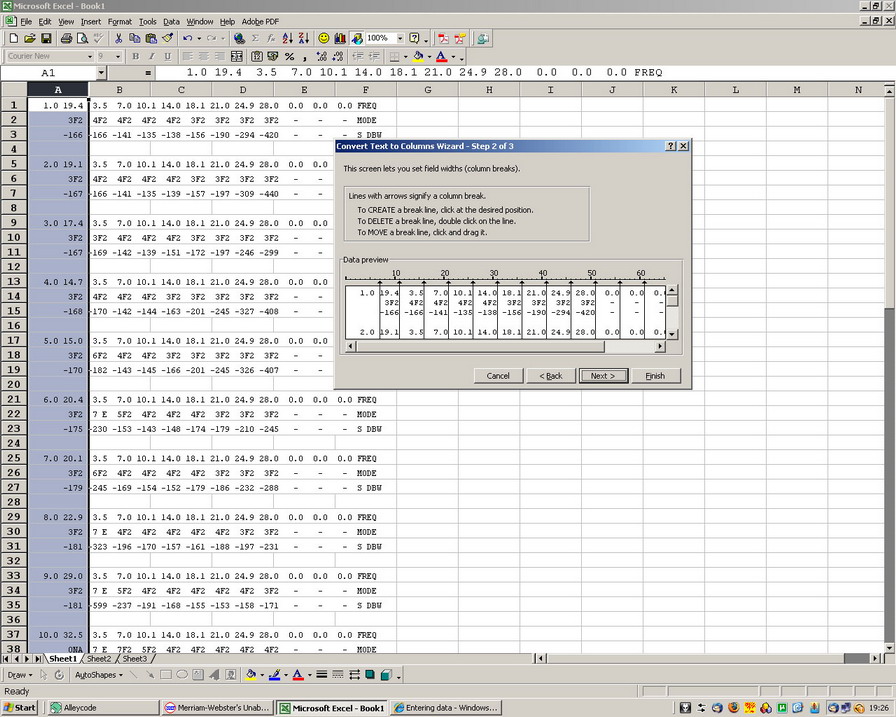Viewport: 896px width, 717px height.
Task: Click the Cut scissors icon
Action: (x=118, y=38)
